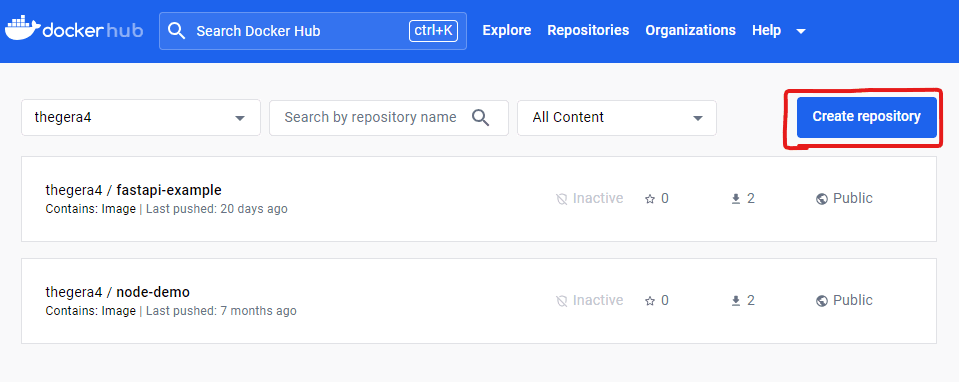
Task: Click 'Public' label on node-demo row
Action: pos(853,301)
